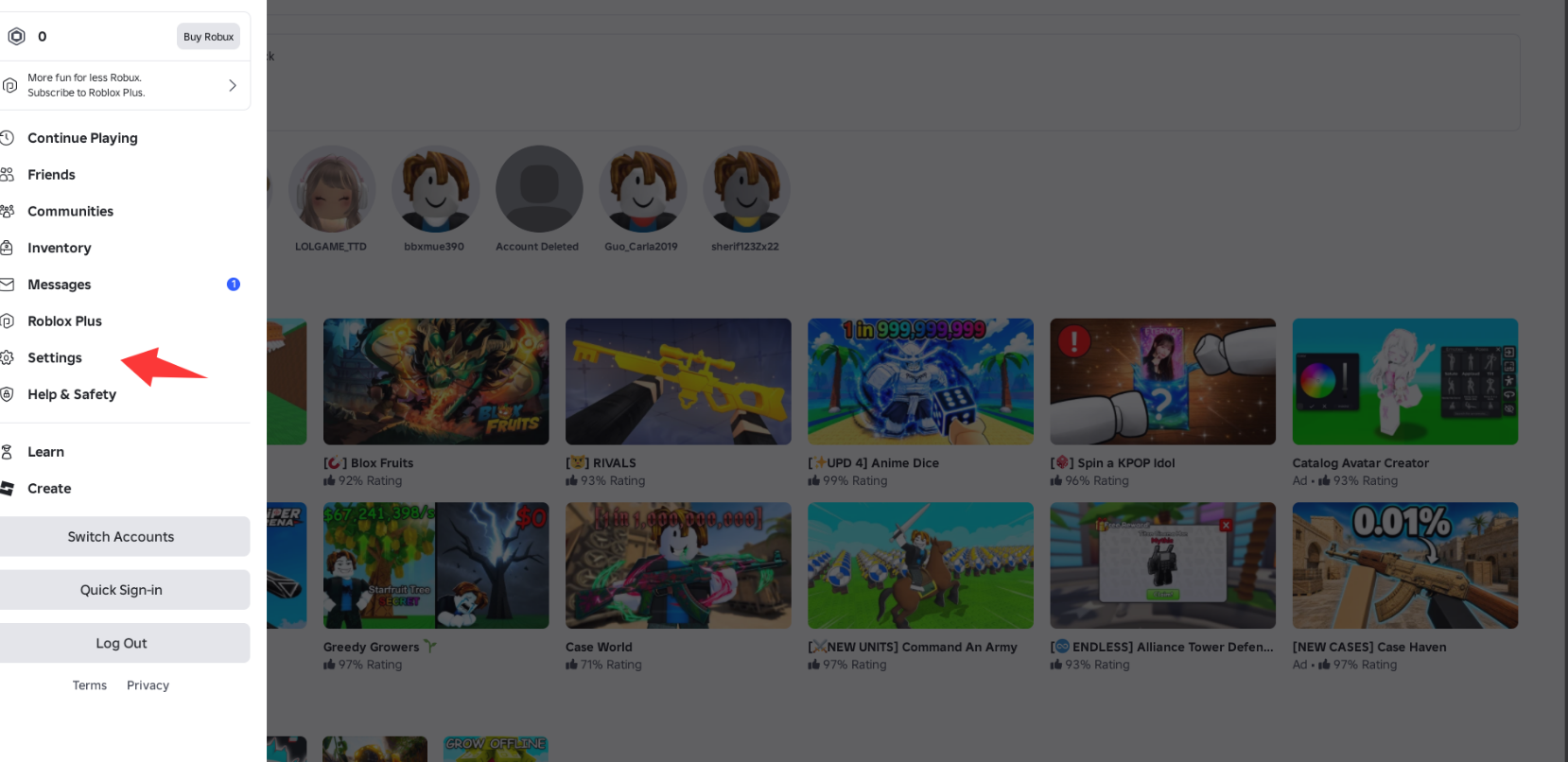Open the Anime Dice game thumbnail
The width and height of the screenshot is (1568, 762).
(920, 382)
